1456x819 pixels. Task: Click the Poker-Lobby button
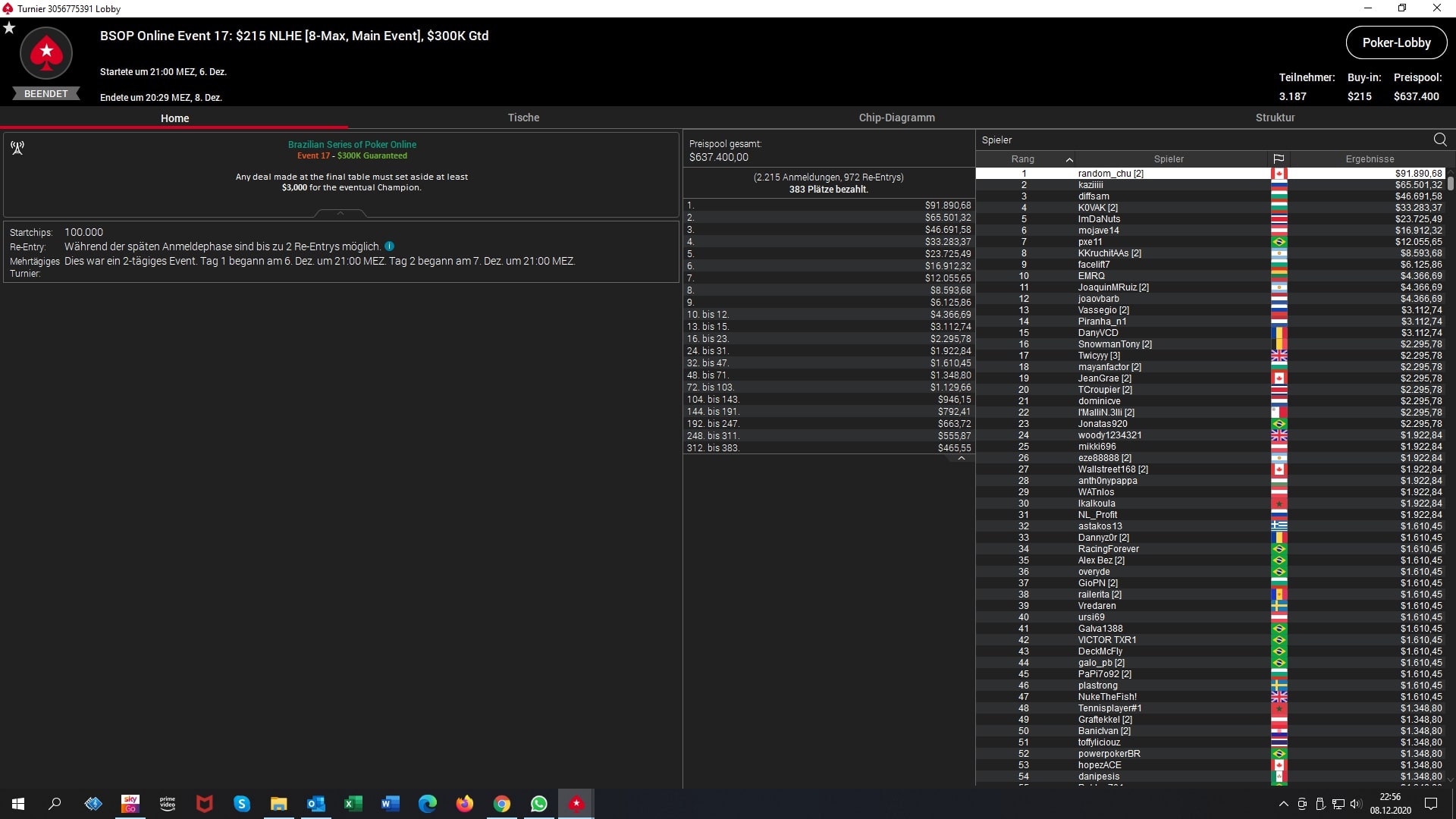click(1396, 42)
